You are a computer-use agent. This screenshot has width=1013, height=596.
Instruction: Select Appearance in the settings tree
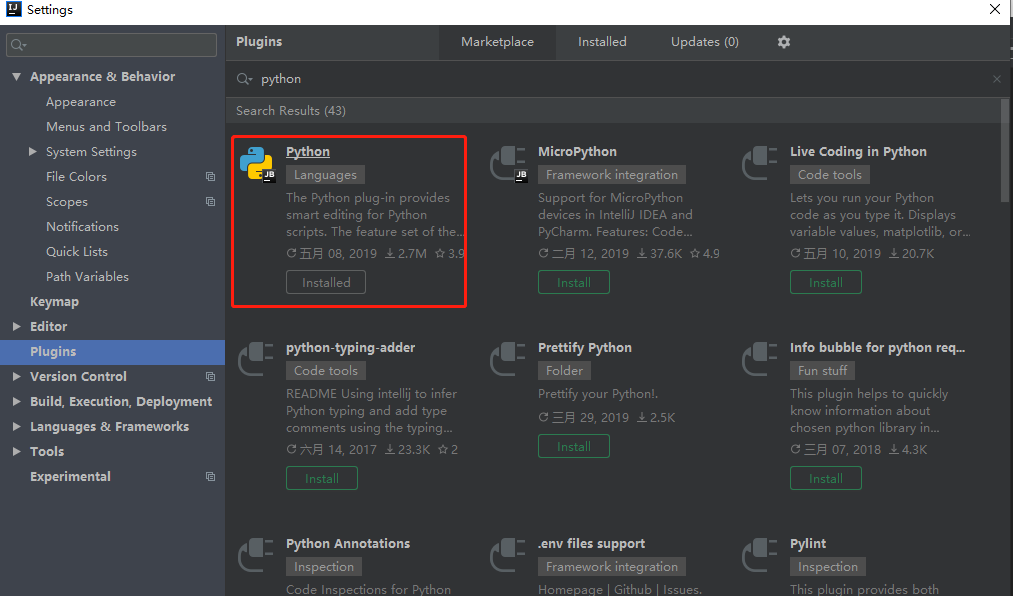coord(81,102)
